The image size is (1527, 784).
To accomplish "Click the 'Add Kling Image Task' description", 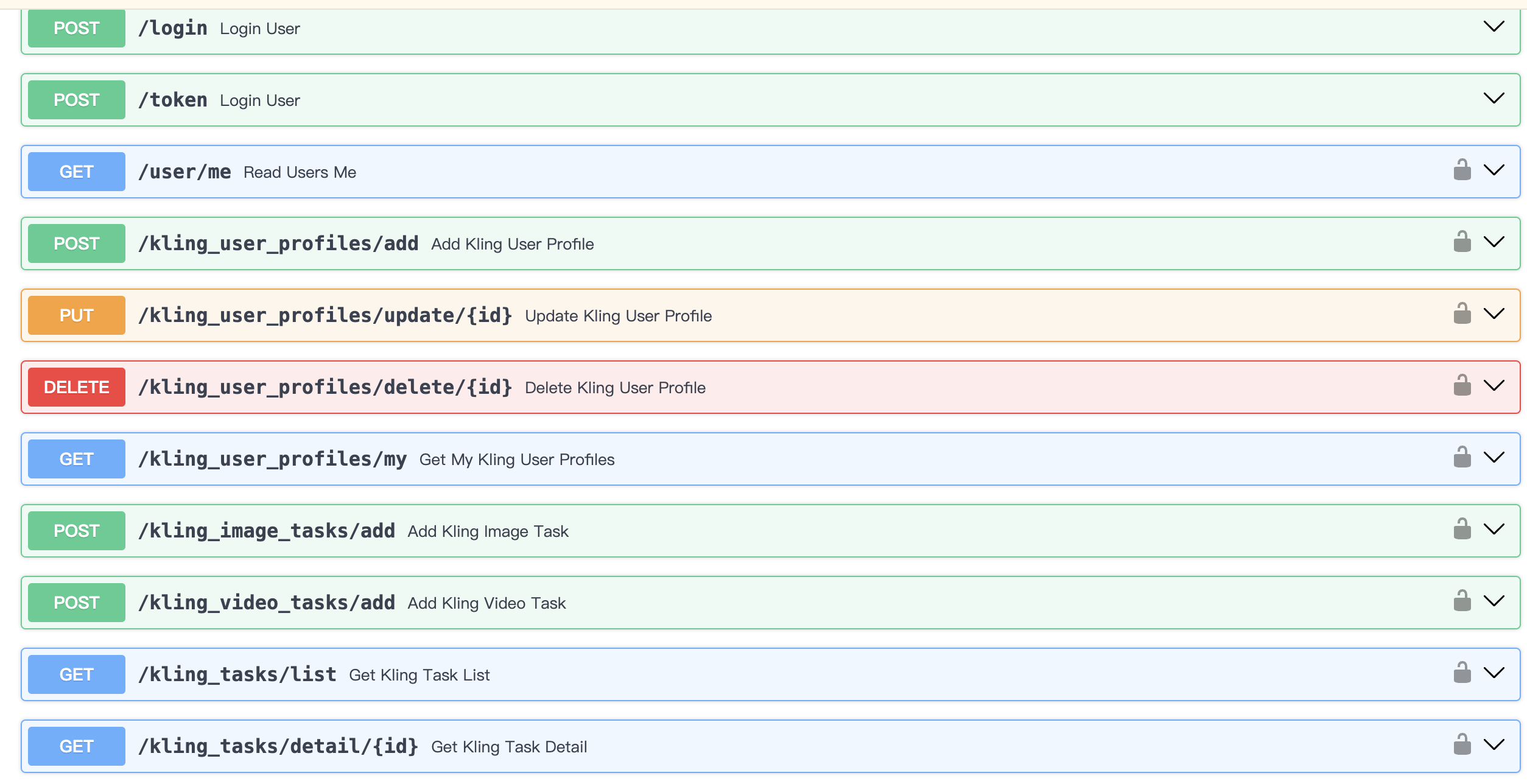I will (x=488, y=531).
